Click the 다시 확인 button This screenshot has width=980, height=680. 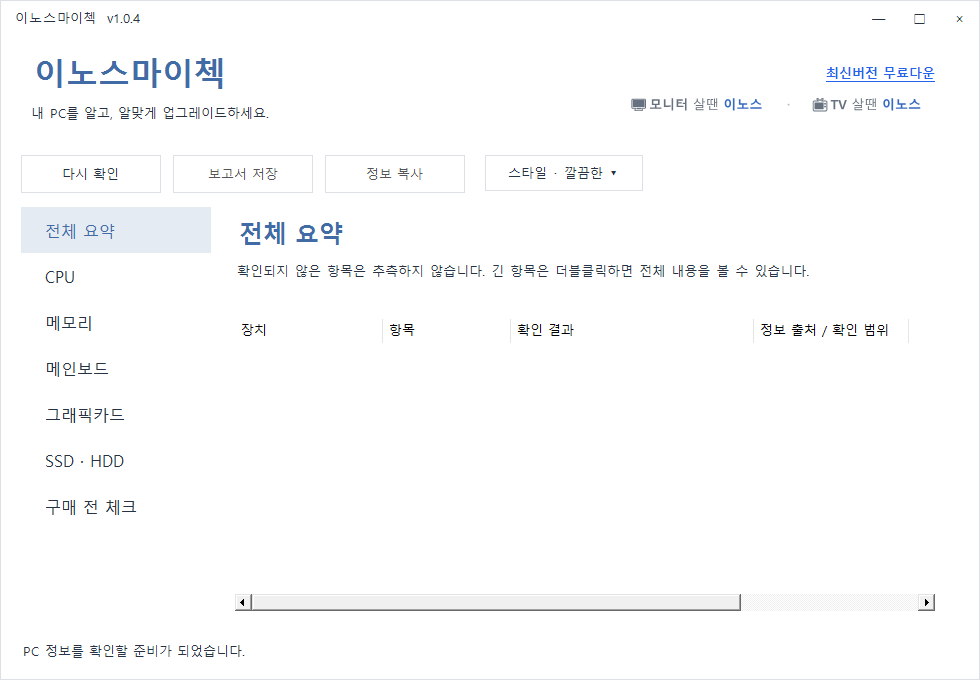coord(91,174)
